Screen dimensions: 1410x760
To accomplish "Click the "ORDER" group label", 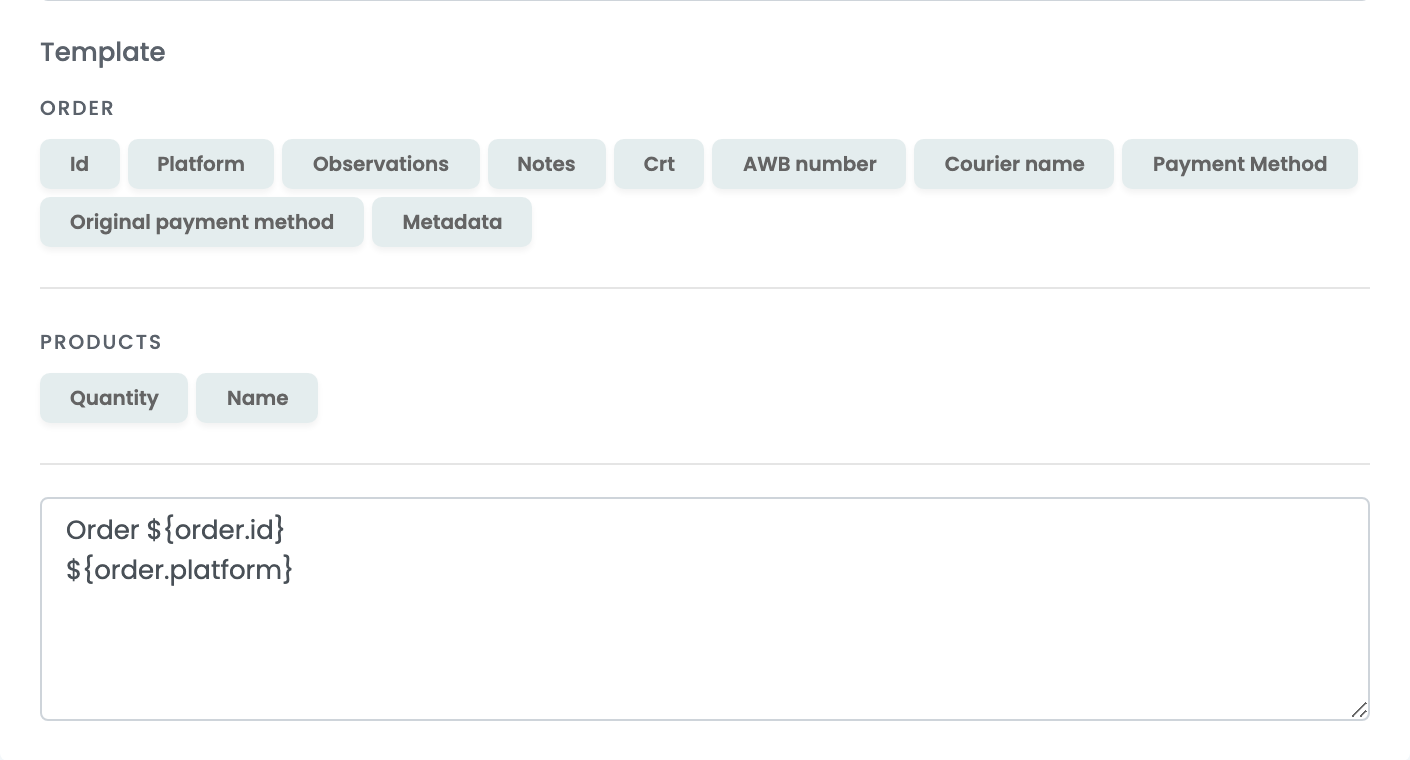I will coord(77,108).
